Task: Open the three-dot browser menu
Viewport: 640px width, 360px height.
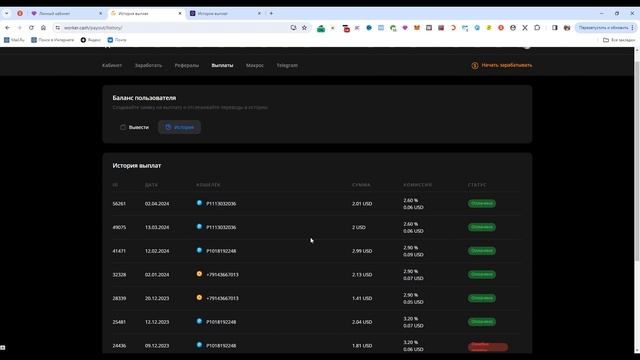Action: click(x=632, y=28)
